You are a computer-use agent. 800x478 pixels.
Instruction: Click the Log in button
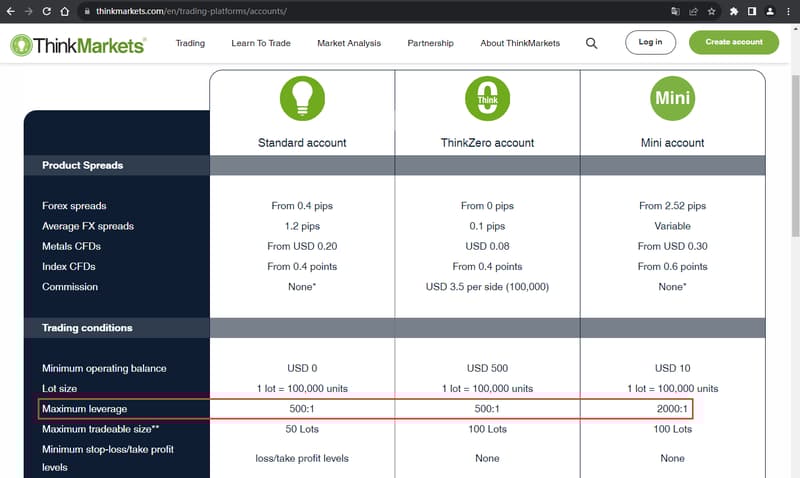click(651, 42)
